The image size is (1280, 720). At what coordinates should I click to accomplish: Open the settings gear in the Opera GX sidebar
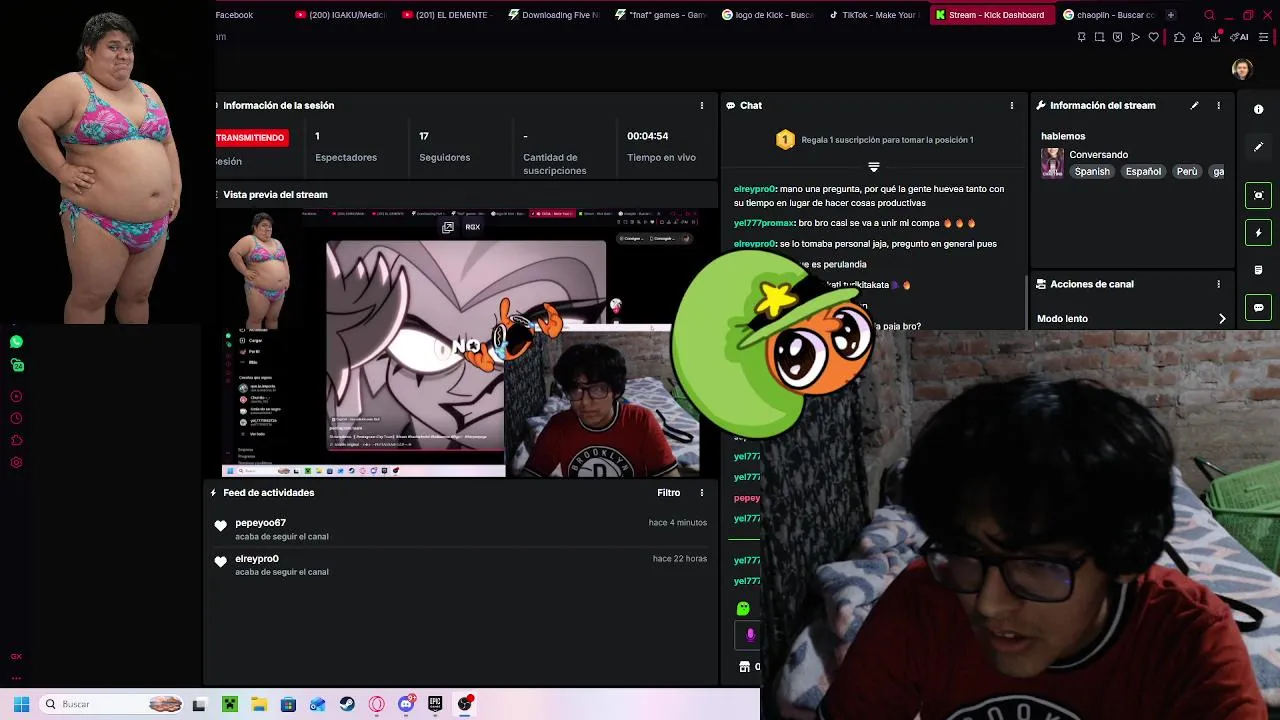(16, 462)
